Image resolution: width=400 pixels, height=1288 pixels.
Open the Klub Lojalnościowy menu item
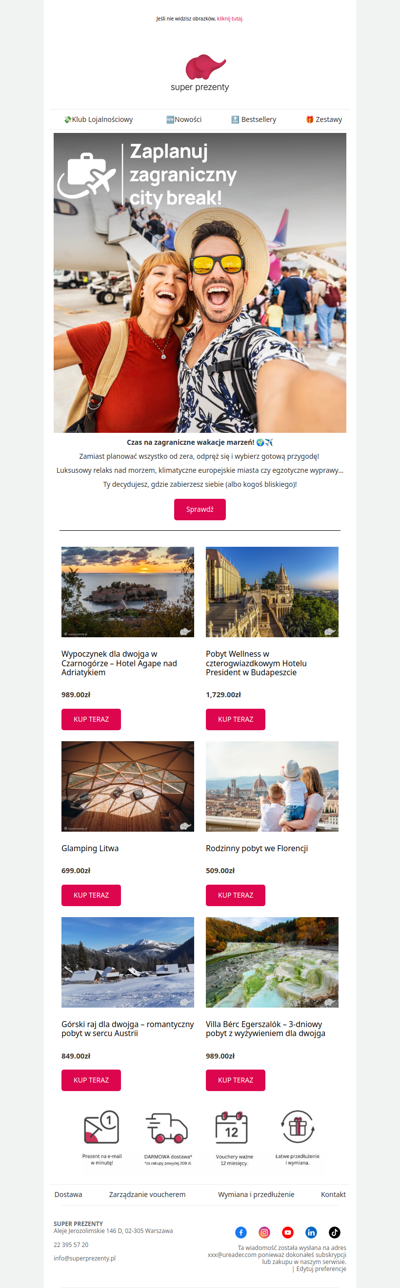pyautogui.click(x=98, y=119)
